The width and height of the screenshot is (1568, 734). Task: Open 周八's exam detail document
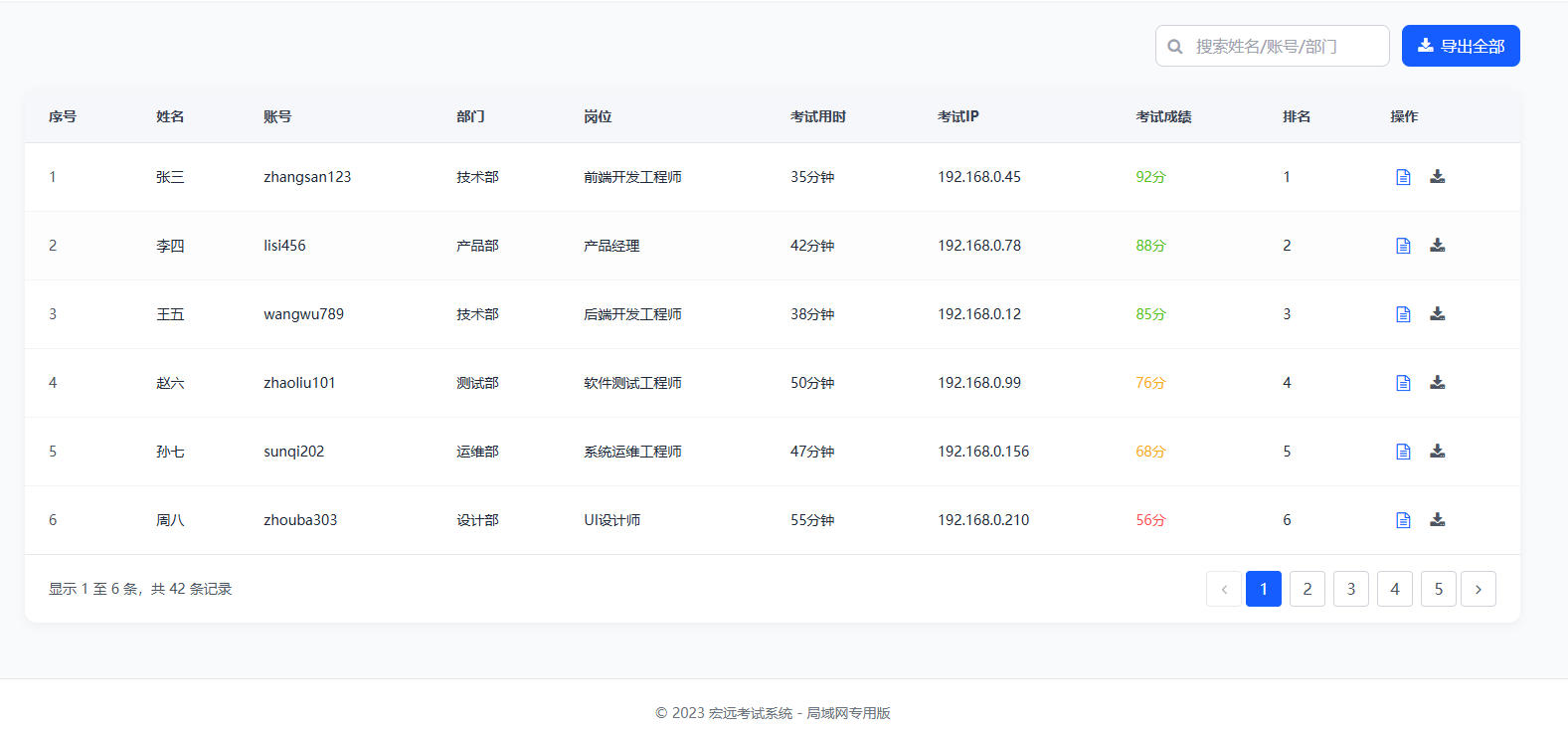point(1403,520)
